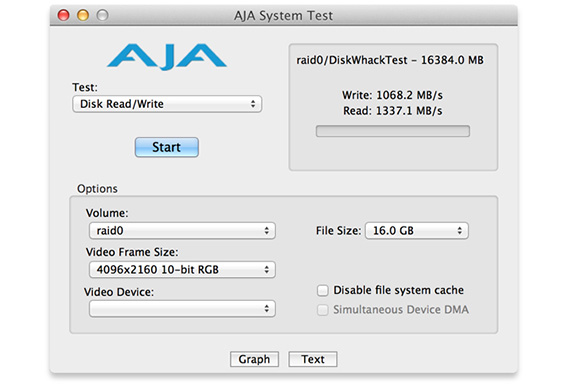Minimize the AJA System Test window
570x385 pixels.
click(x=83, y=15)
